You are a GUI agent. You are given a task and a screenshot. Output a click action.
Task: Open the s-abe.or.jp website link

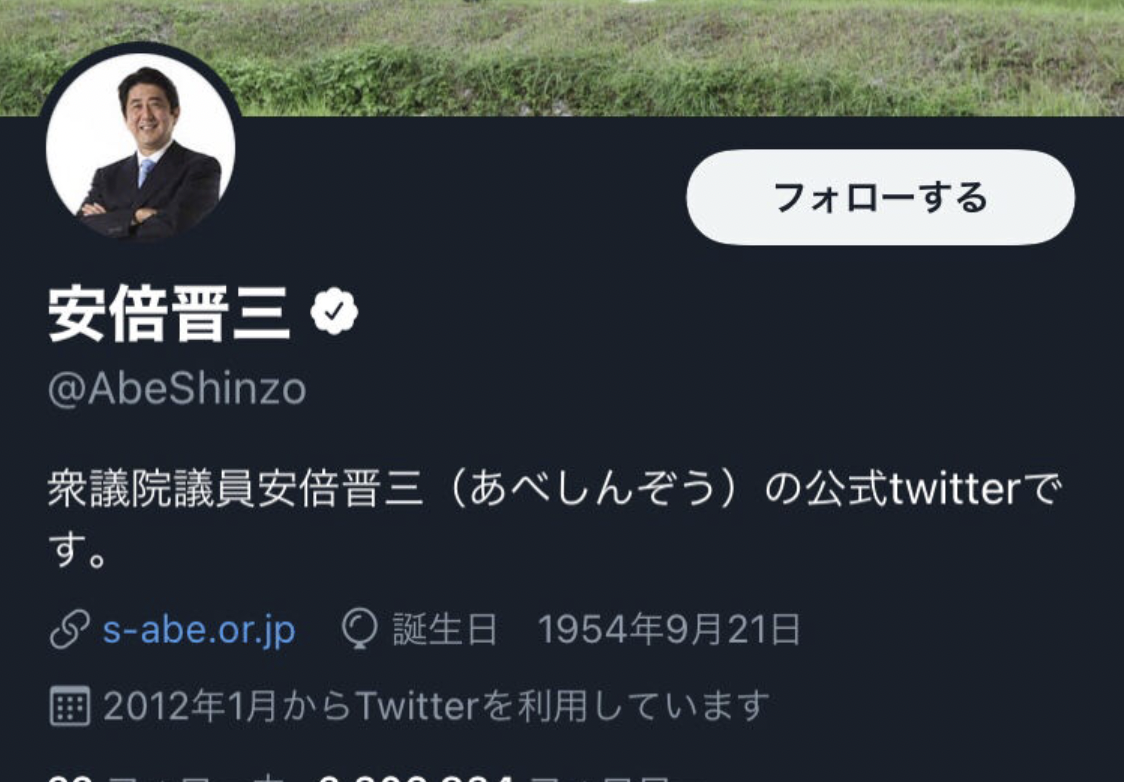point(199,630)
